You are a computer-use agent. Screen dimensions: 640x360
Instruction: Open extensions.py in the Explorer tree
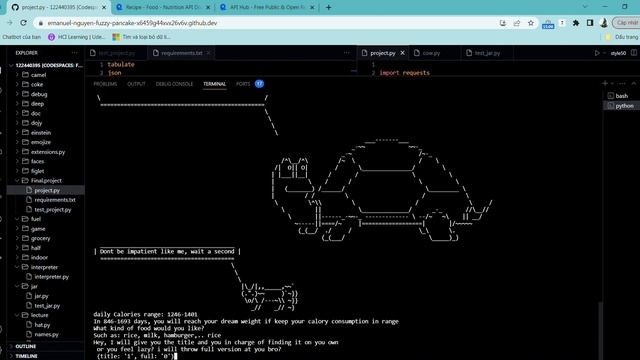click(46, 152)
